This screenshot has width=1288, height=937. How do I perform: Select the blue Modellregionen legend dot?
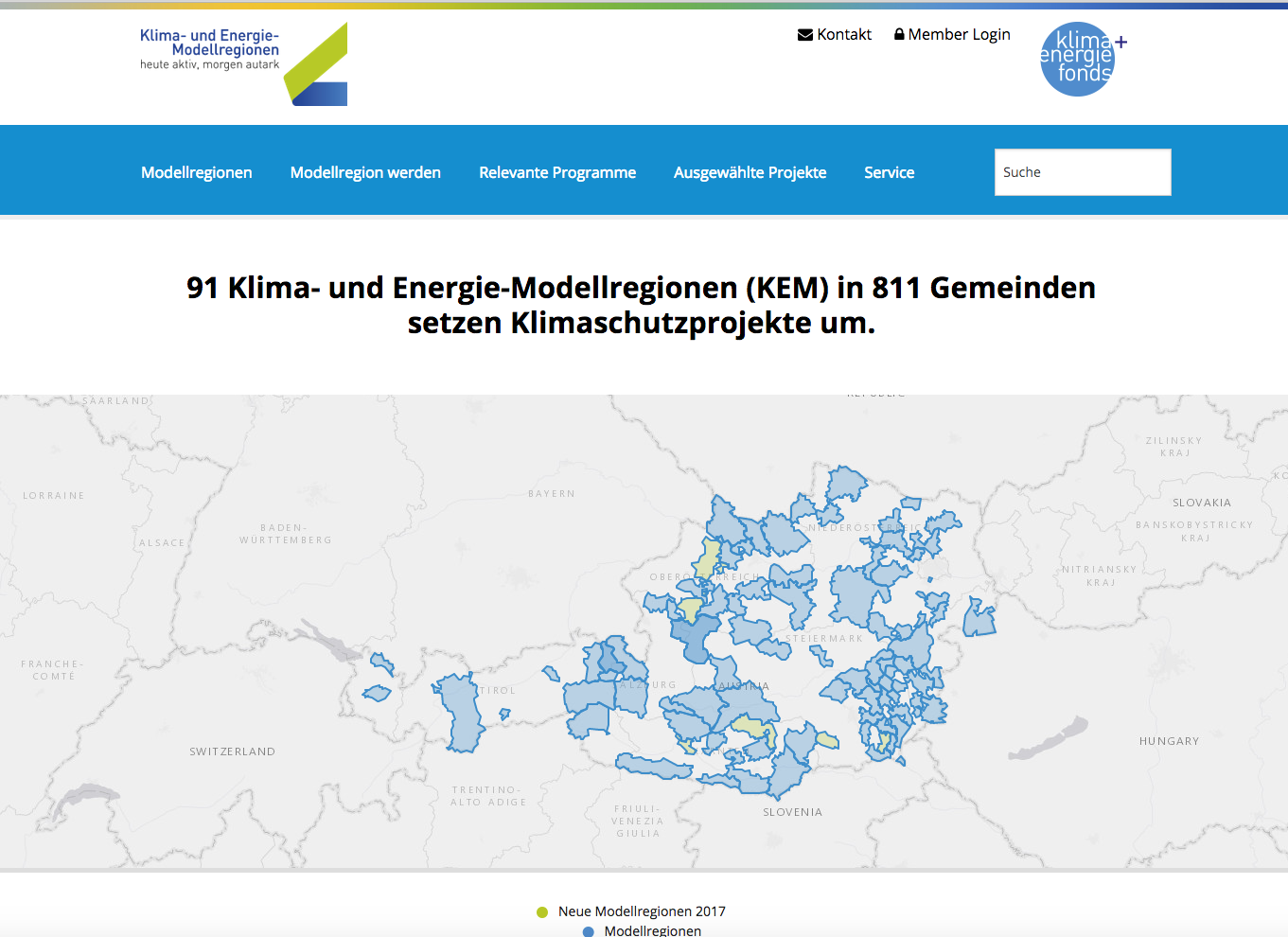(588, 931)
